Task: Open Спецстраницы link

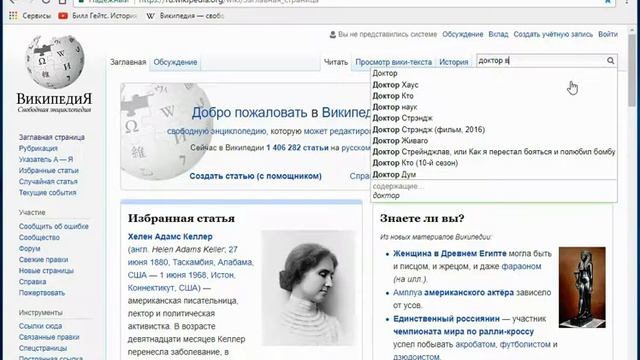Action: (42, 348)
